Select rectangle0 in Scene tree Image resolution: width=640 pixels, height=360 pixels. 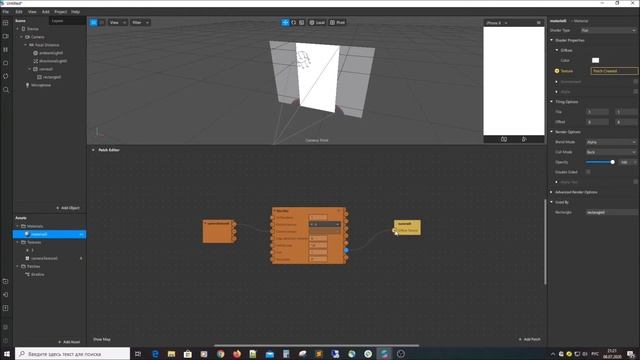[52, 77]
